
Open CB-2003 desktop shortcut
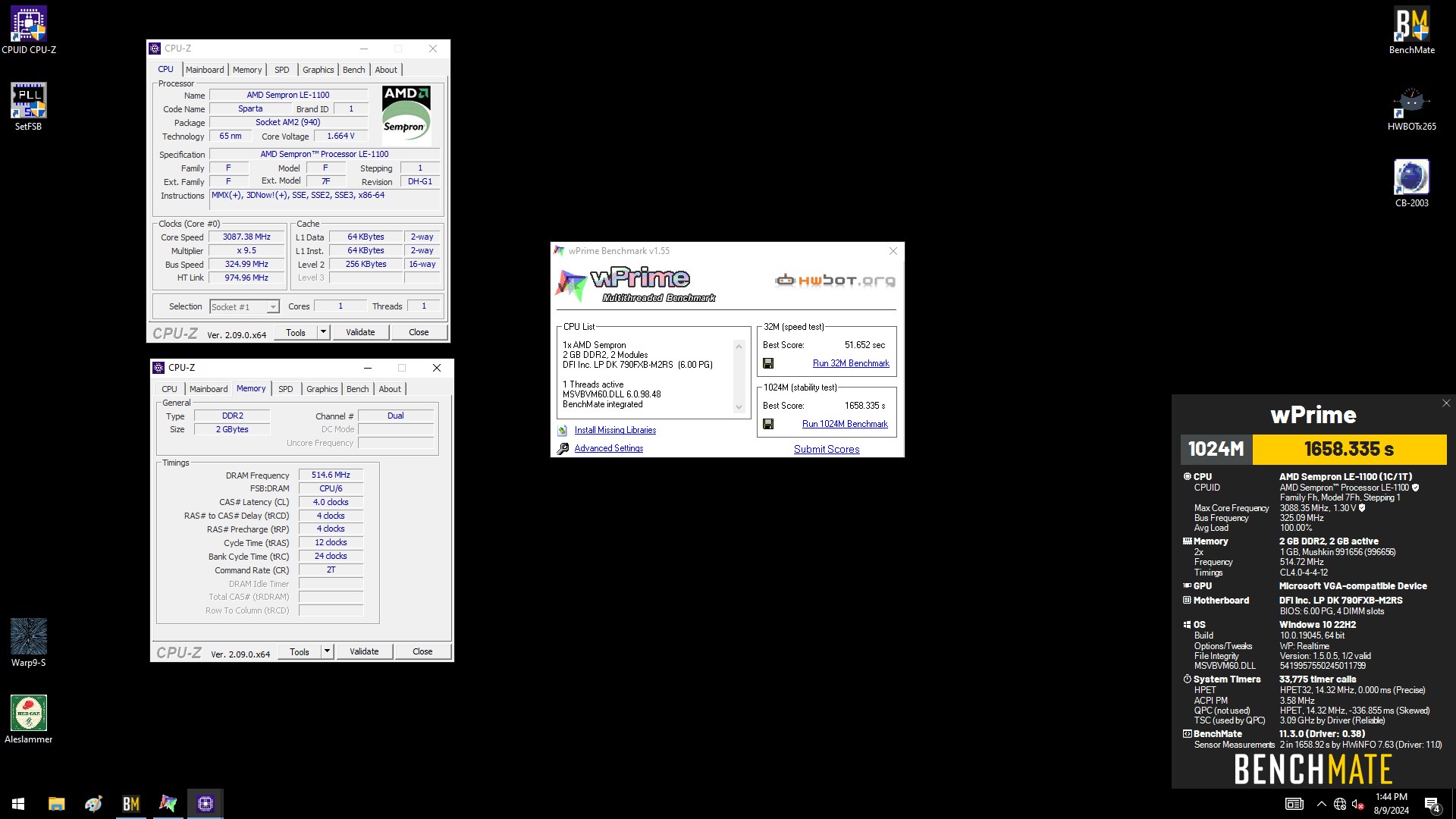point(1411,184)
